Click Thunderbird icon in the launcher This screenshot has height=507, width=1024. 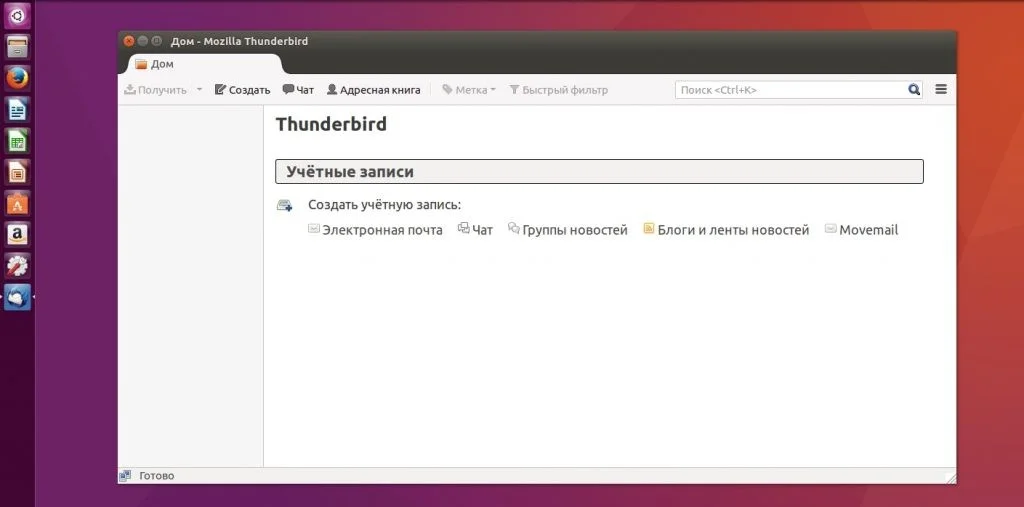coord(17,297)
